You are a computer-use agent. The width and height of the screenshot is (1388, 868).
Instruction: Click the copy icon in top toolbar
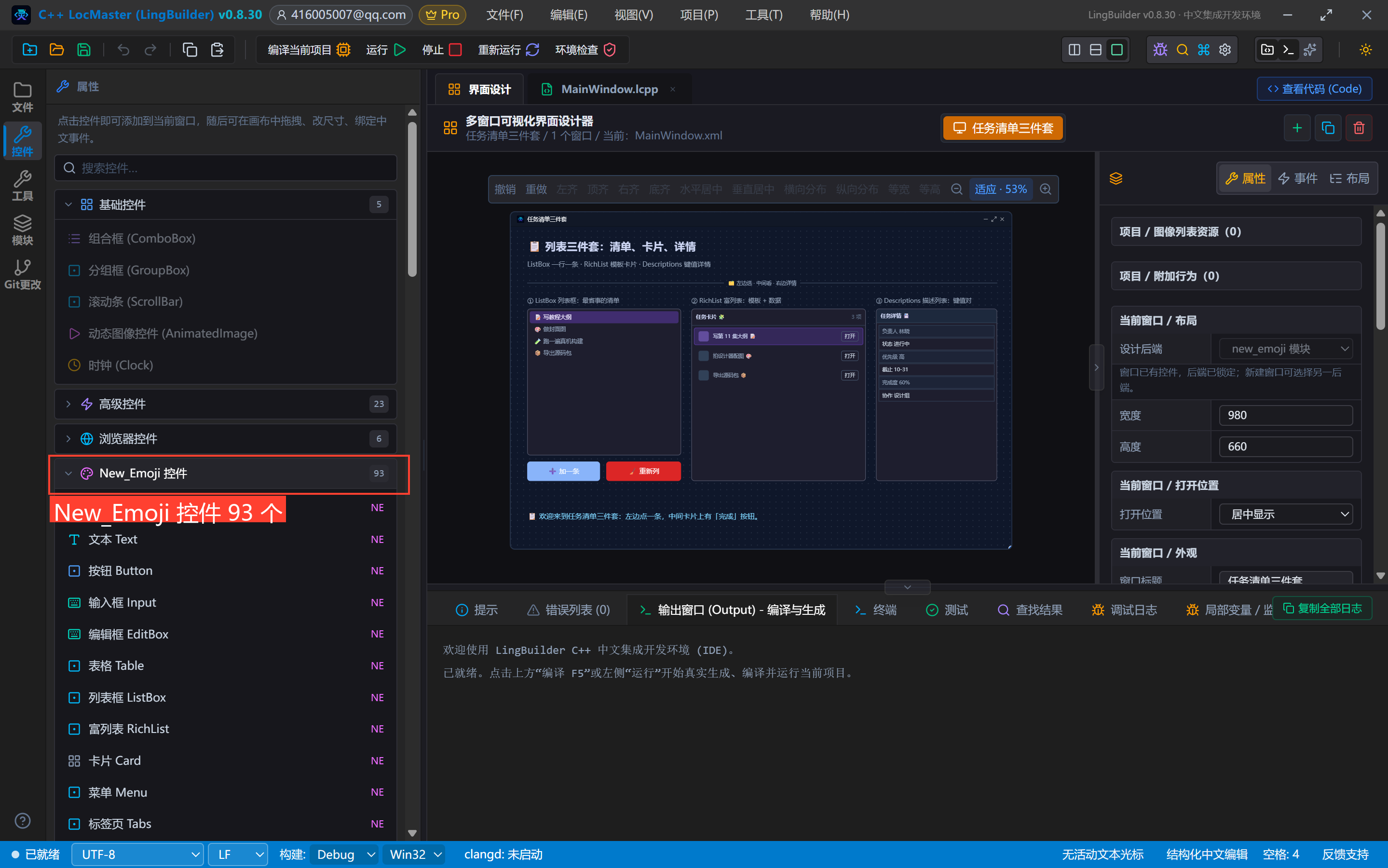190,50
